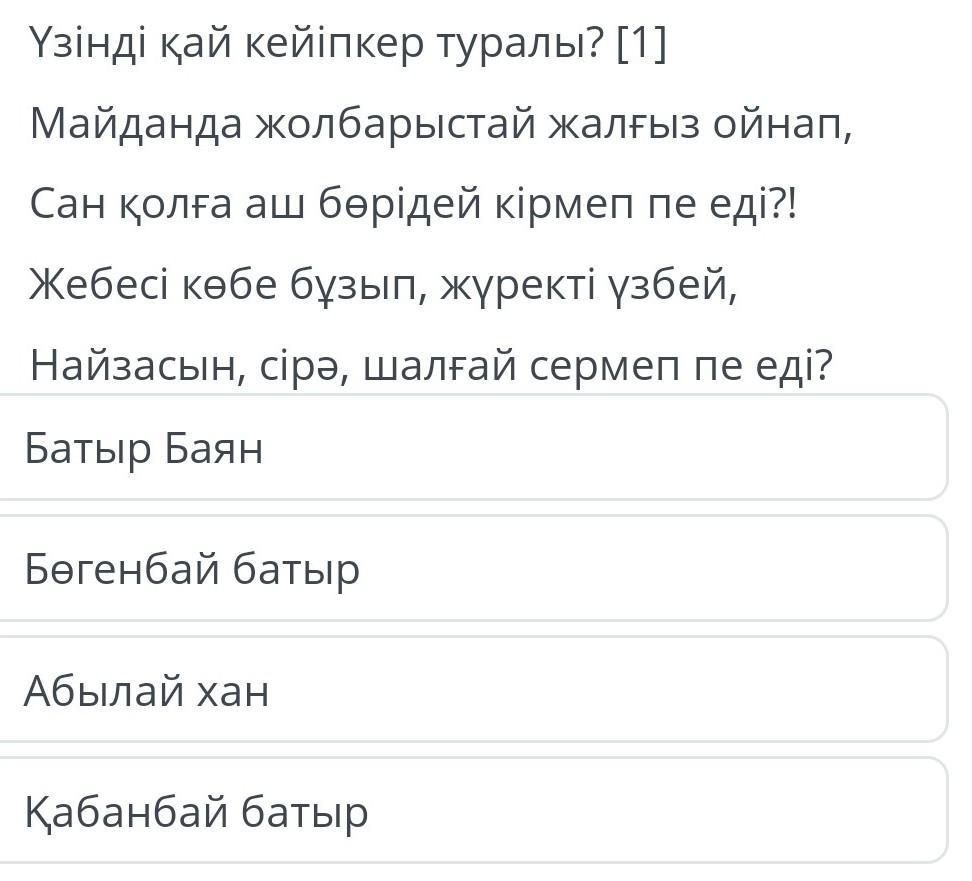Click the word жолбарыстай in the poem

[x=395, y=125]
